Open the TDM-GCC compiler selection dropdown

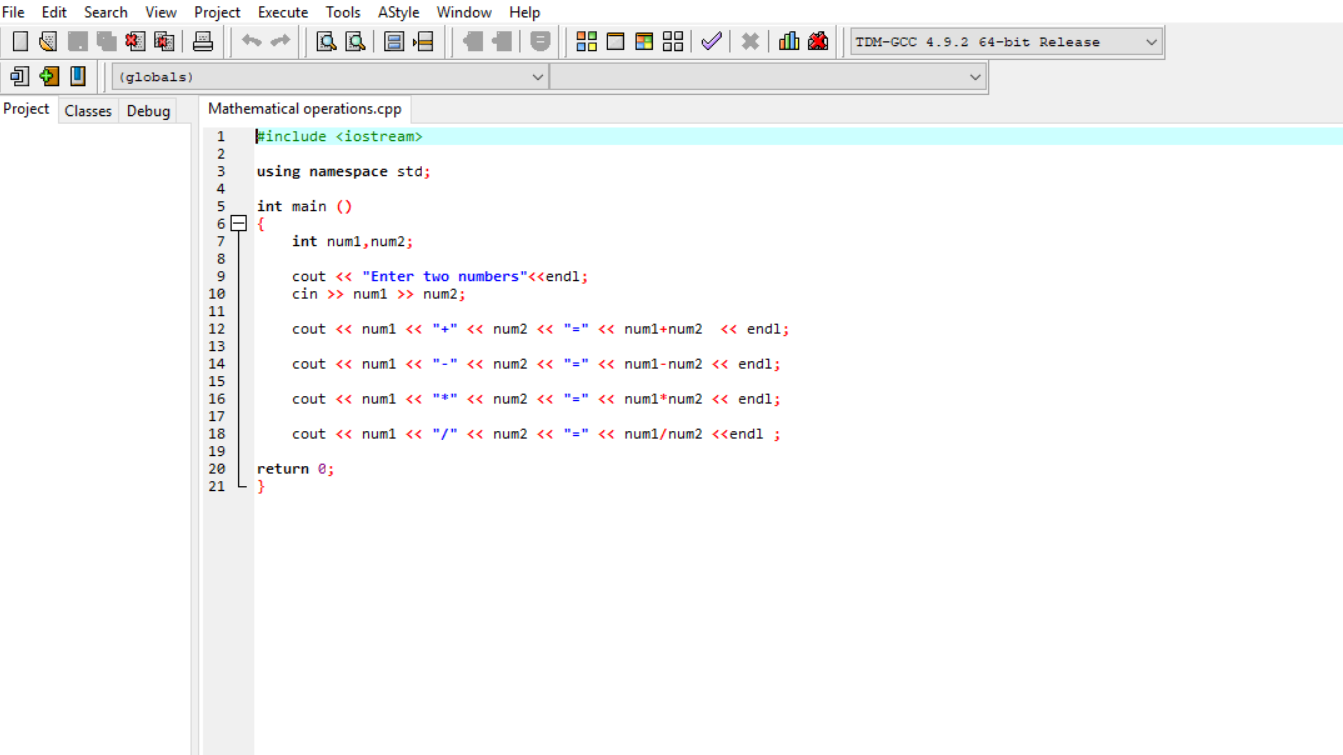tap(1151, 42)
